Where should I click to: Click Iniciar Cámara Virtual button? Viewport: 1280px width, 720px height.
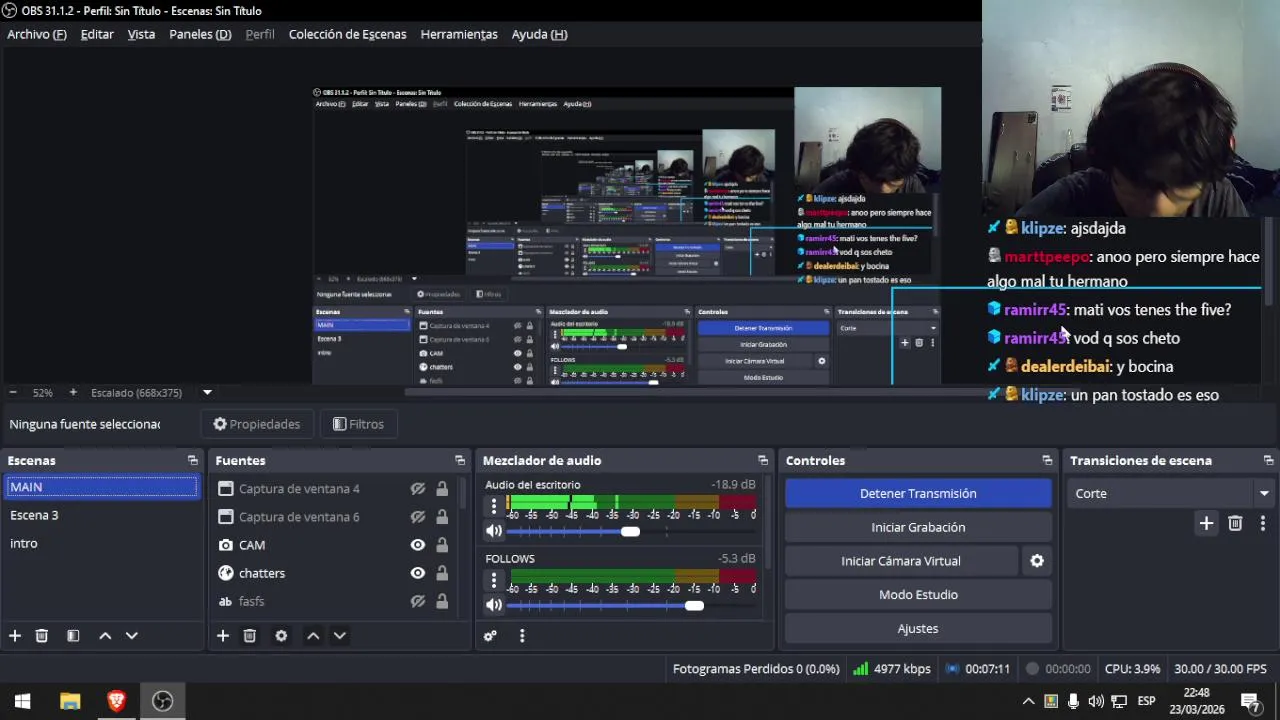(901, 561)
